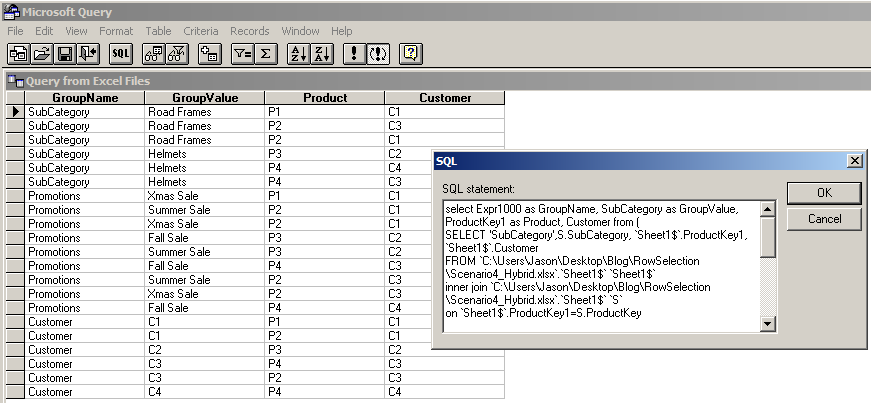
Task: Click the New Query toolbar icon
Action: [19, 53]
